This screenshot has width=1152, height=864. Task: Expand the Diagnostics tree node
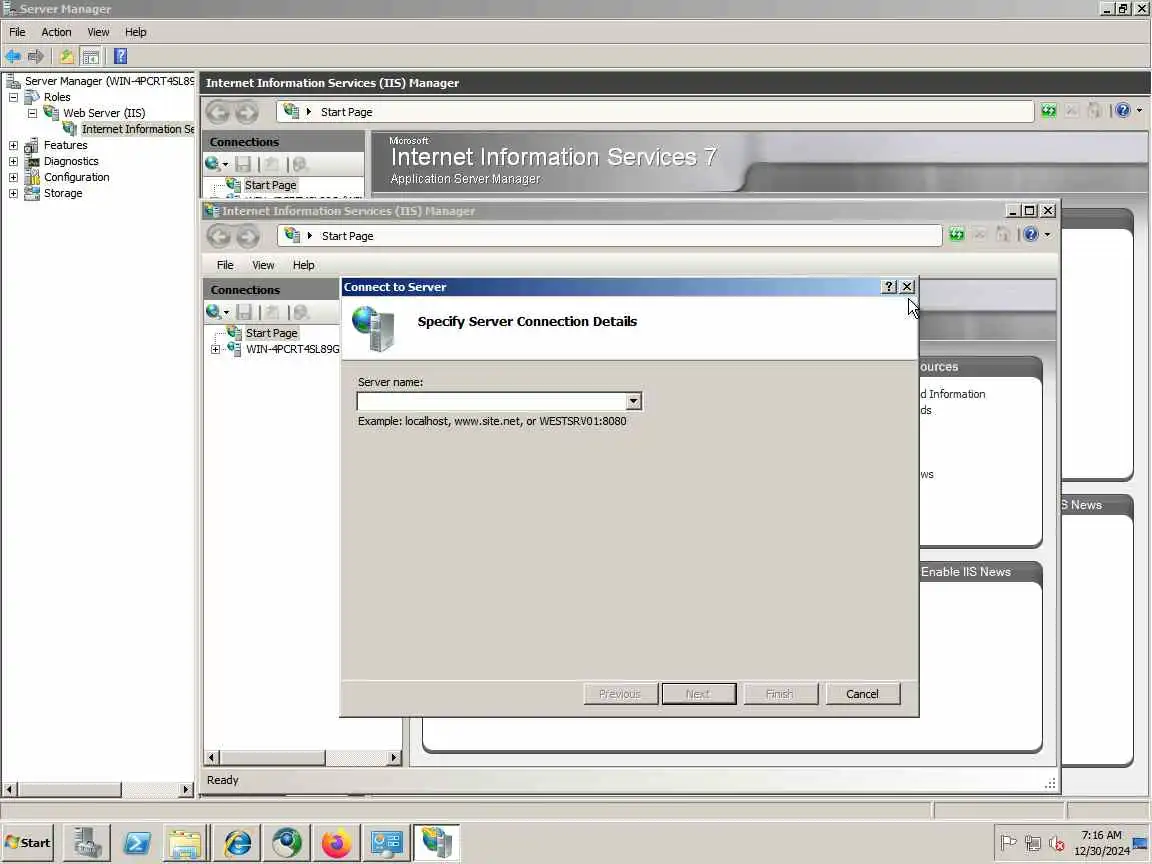[x=13, y=162]
